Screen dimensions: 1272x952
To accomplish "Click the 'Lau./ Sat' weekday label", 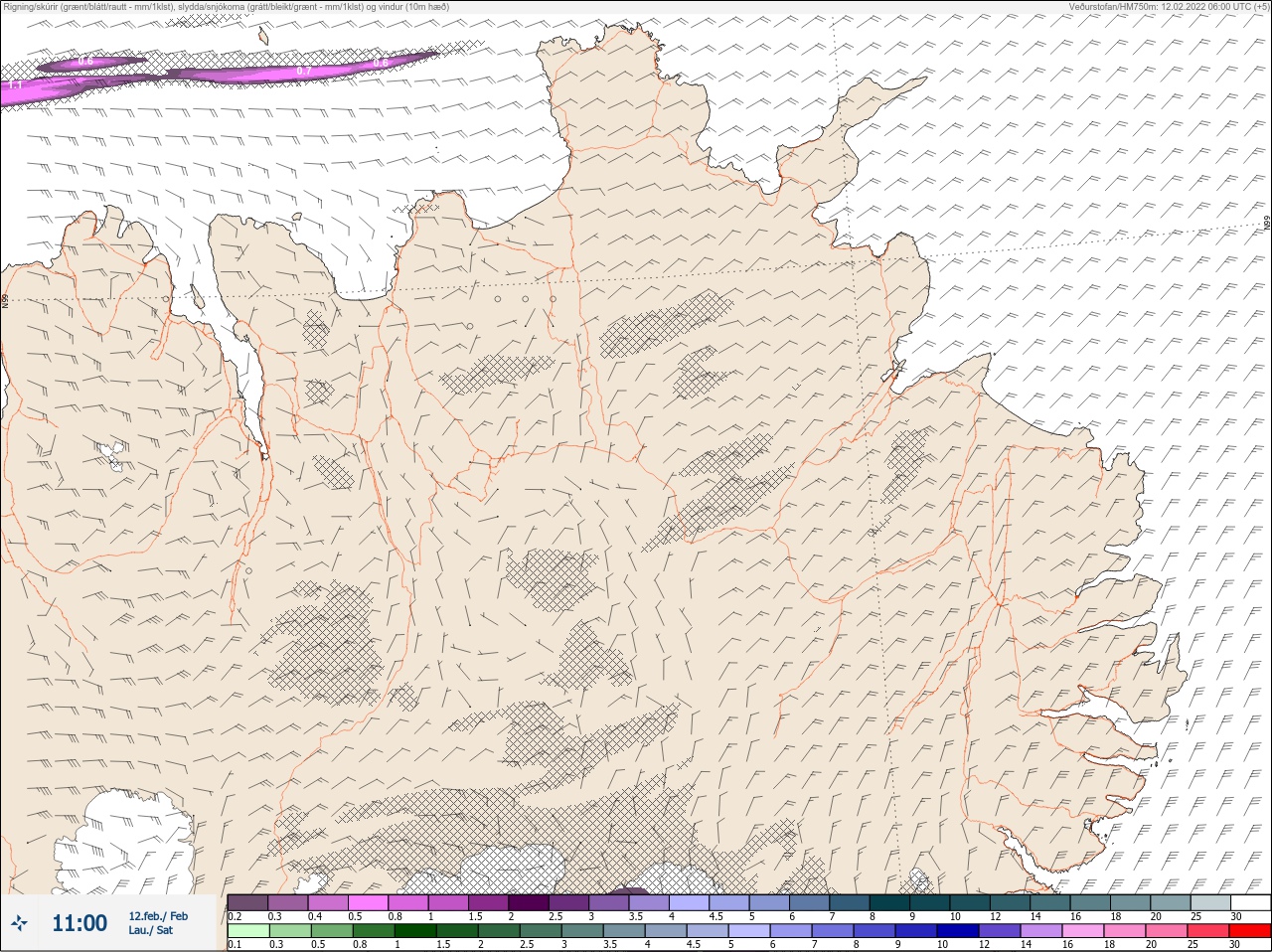I will tap(150, 930).
